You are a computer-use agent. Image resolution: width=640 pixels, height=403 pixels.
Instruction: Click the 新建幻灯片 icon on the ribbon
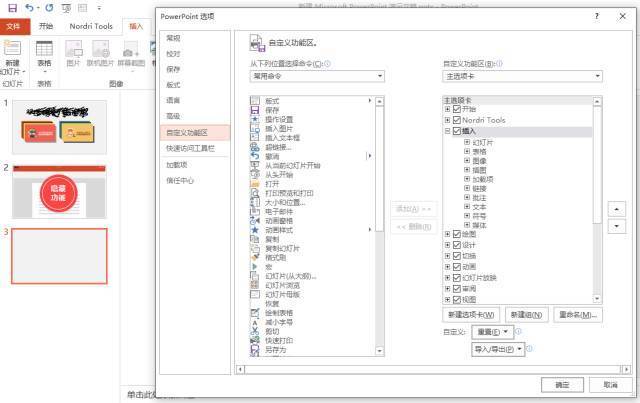click(x=12, y=48)
